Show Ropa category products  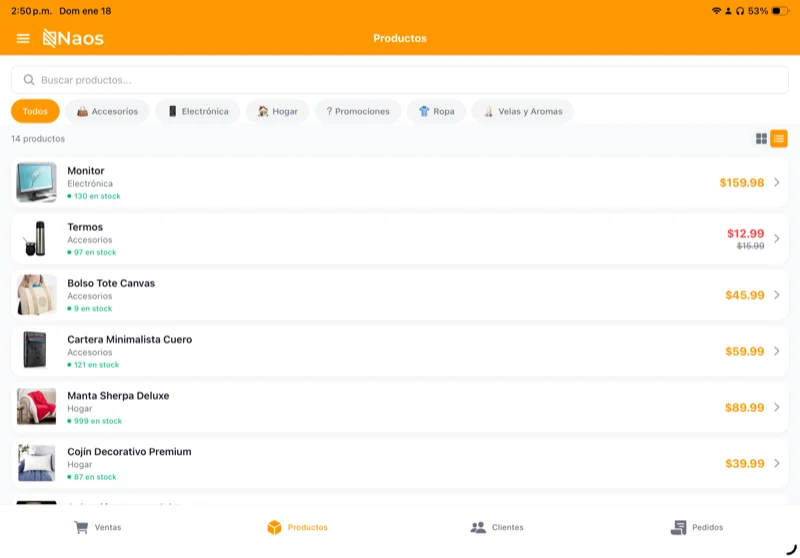436,111
